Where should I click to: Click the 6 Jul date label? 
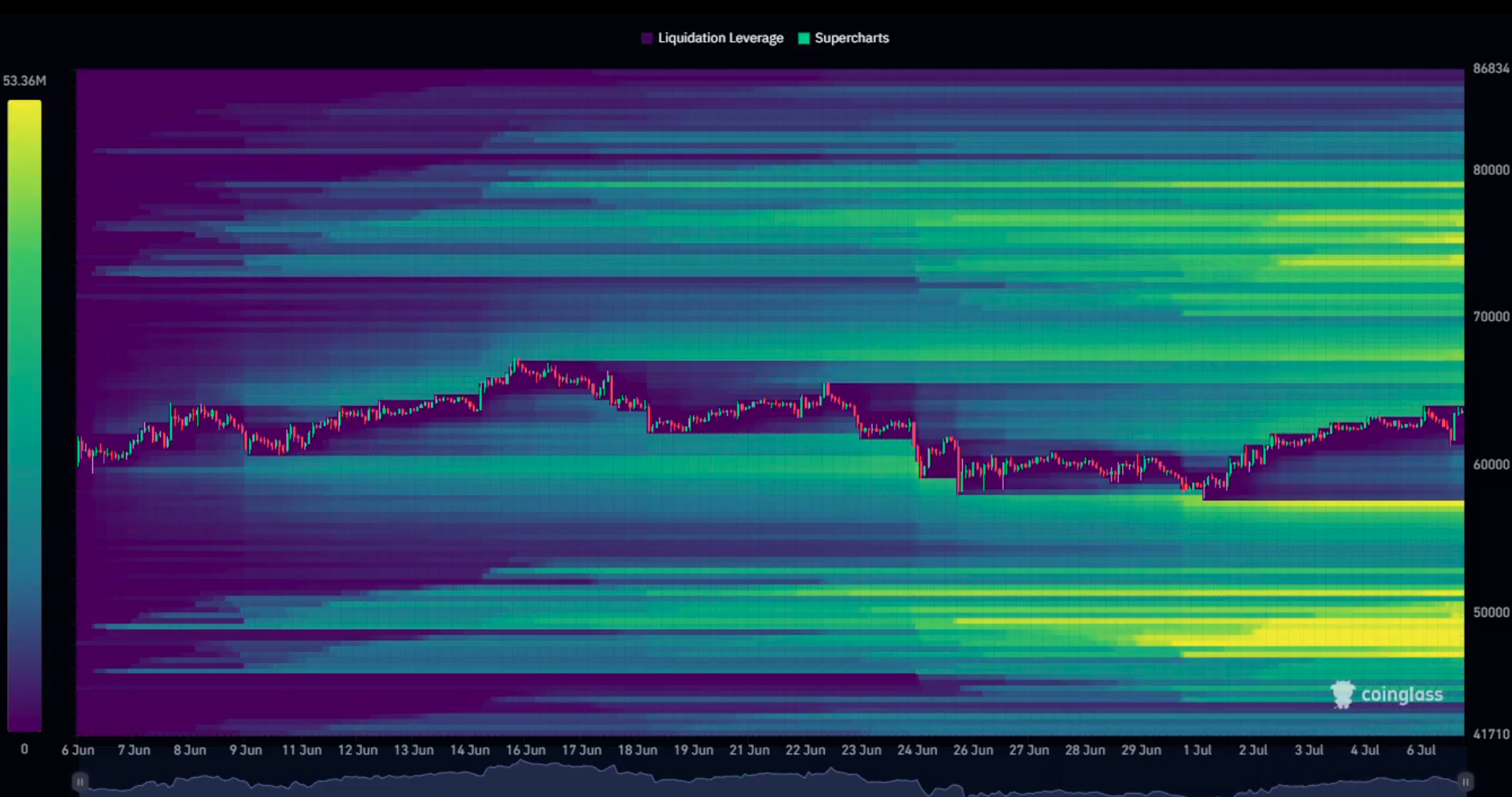click(1421, 750)
